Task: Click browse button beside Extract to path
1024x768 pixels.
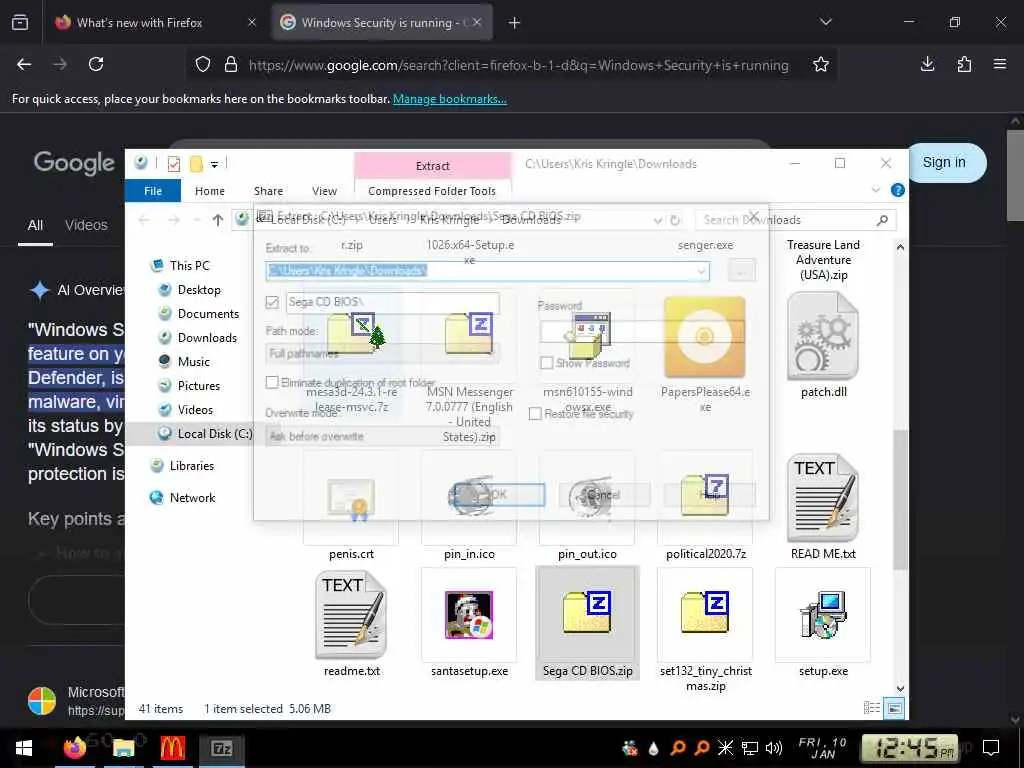Action: [x=741, y=270]
